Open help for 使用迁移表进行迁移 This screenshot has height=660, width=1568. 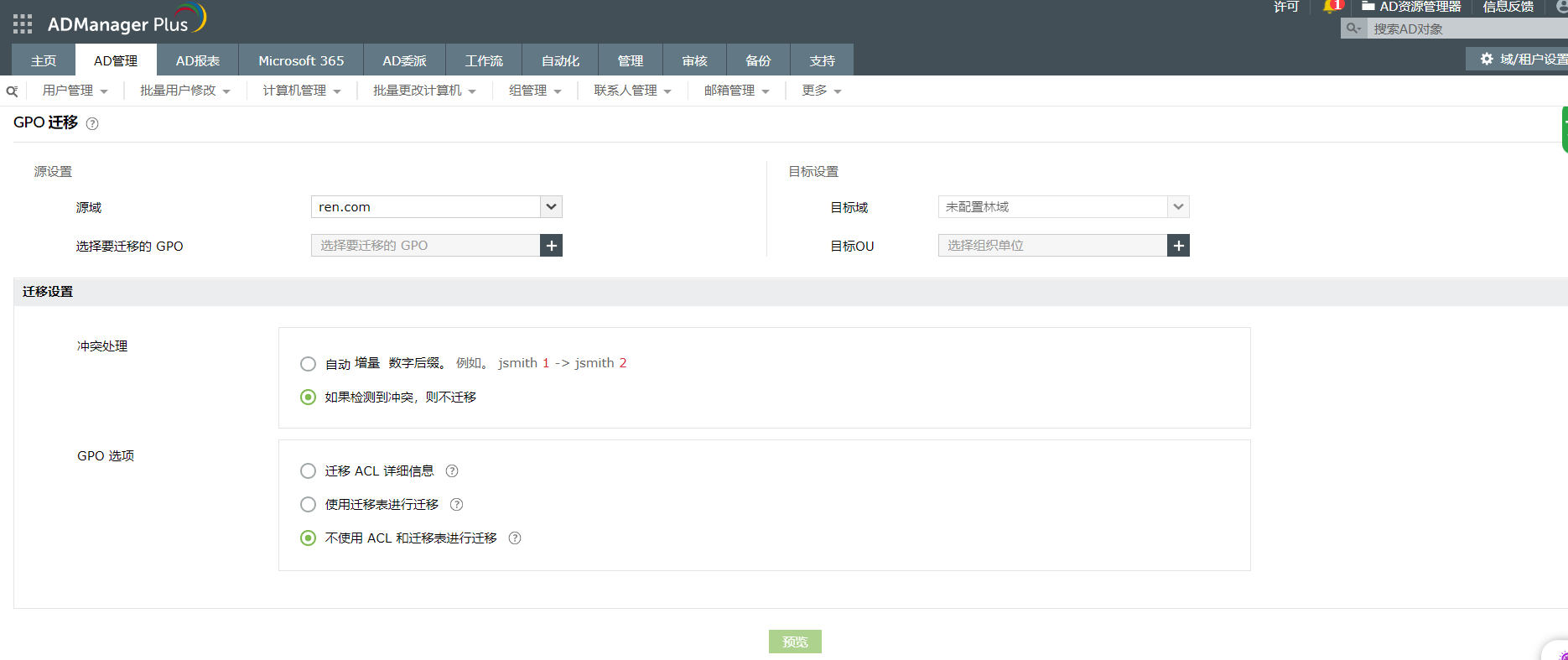[x=457, y=504]
